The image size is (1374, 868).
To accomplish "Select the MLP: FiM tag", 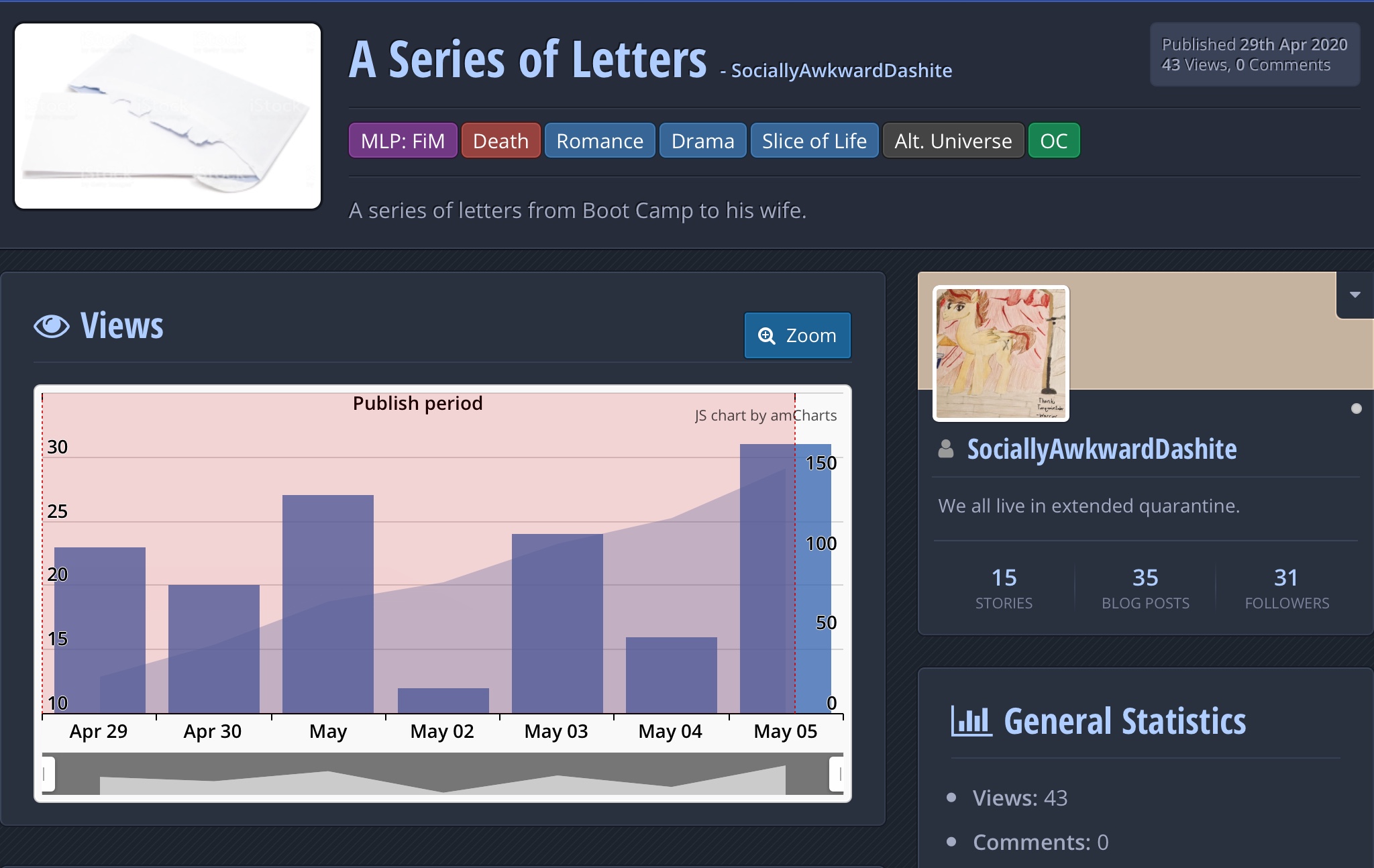I will pyautogui.click(x=403, y=141).
